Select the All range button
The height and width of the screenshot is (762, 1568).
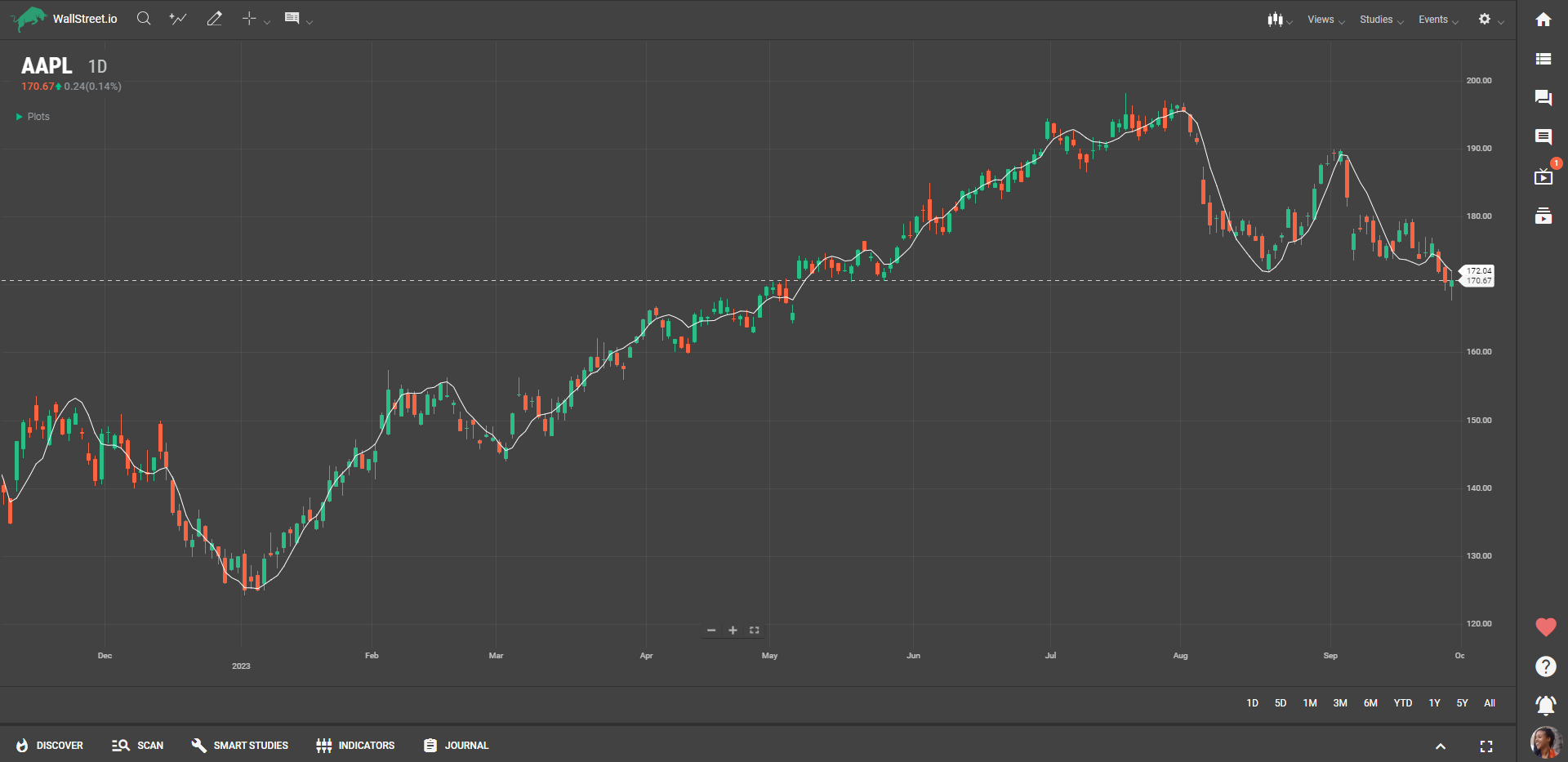1490,703
